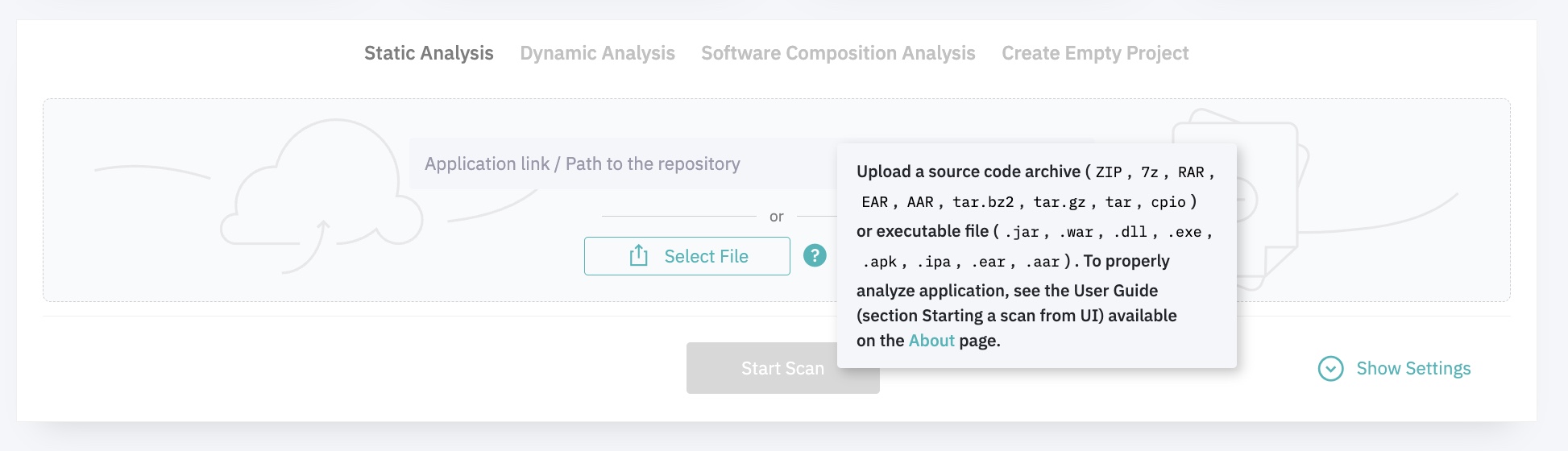Click the grayed-out Start Scan button

761,369
